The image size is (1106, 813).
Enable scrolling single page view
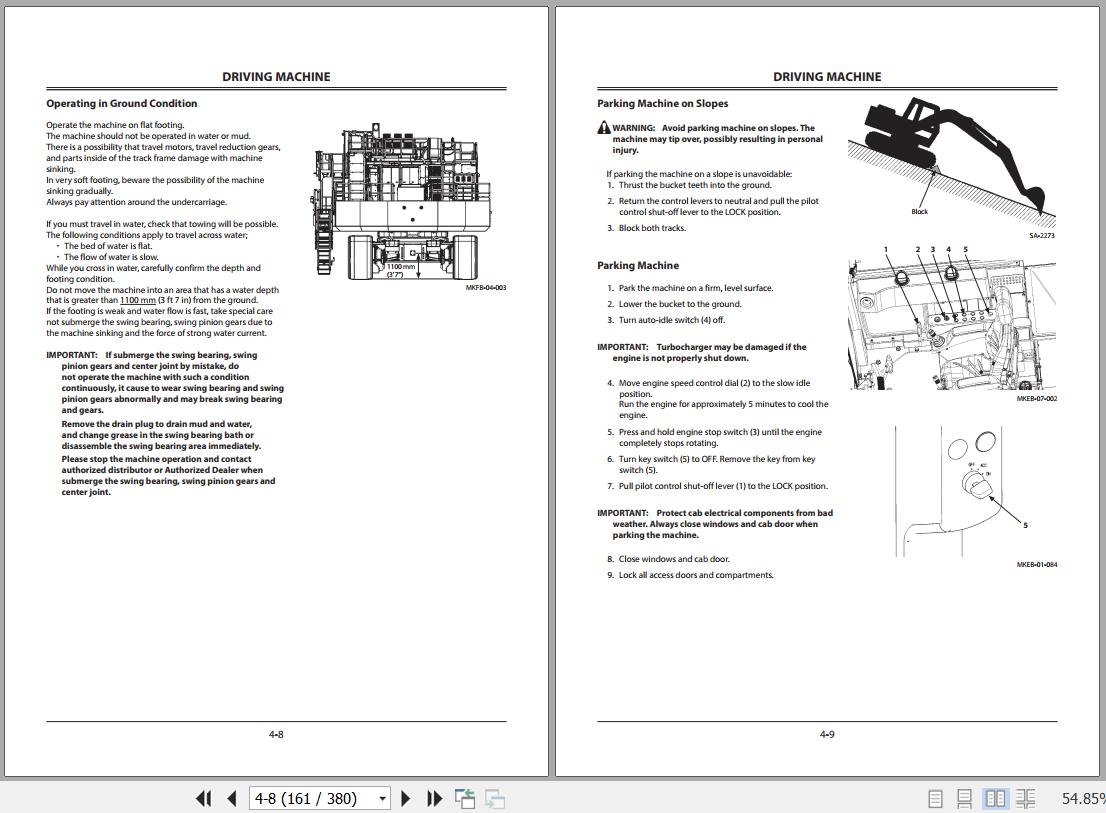click(x=964, y=798)
